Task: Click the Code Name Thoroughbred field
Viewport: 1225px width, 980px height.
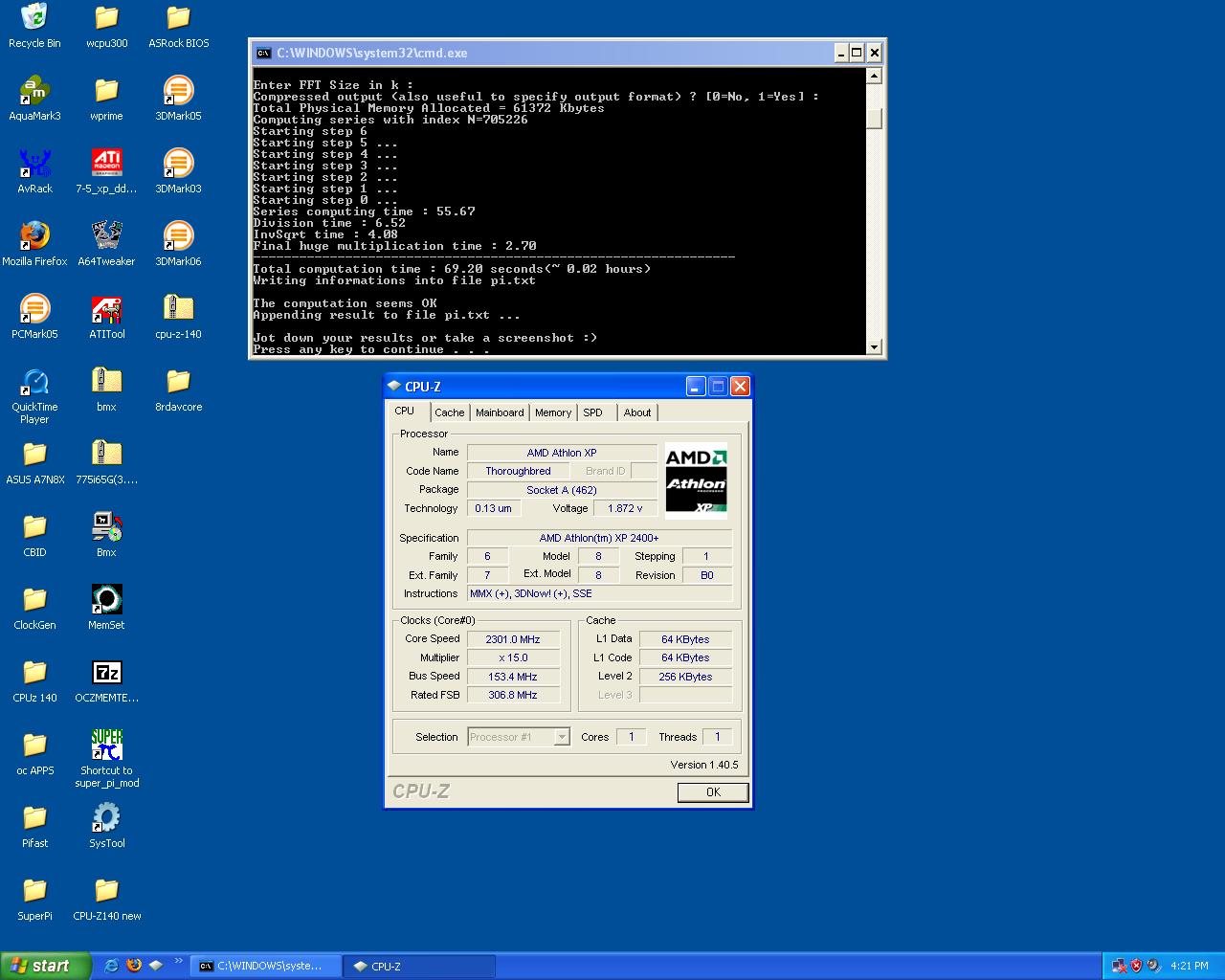Action: click(x=518, y=471)
